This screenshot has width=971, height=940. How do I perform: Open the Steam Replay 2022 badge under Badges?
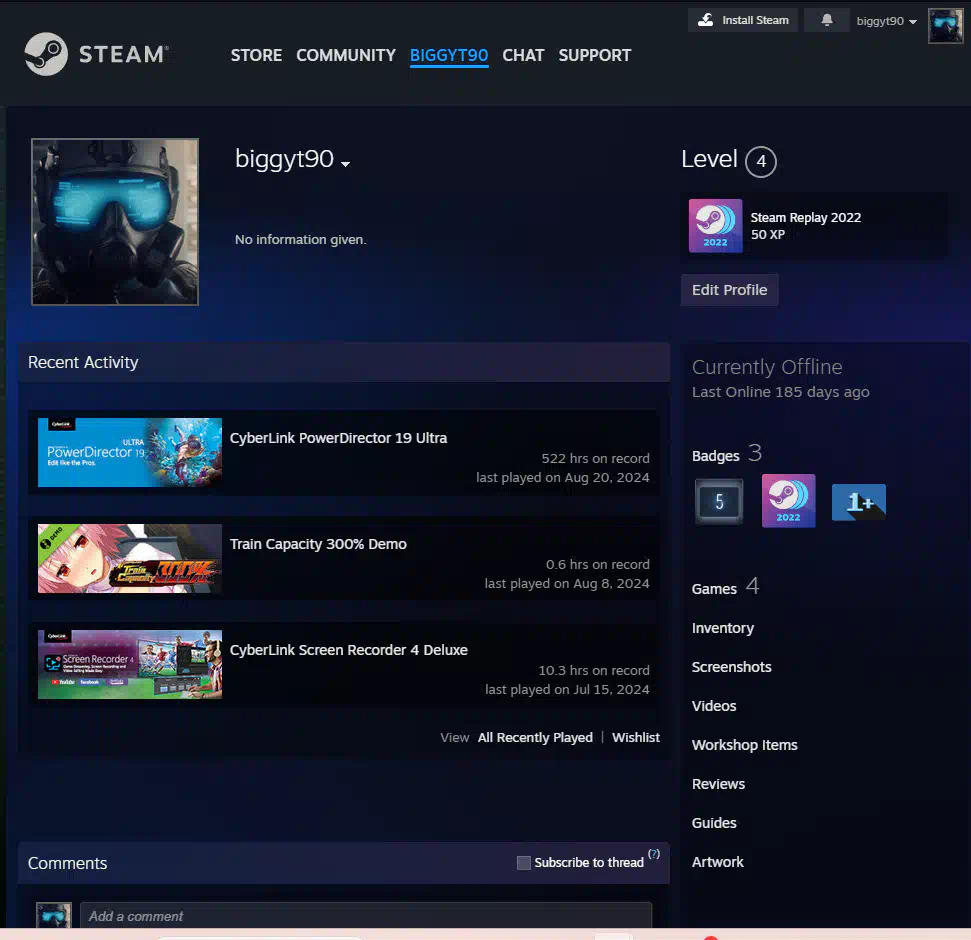coord(788,501)
